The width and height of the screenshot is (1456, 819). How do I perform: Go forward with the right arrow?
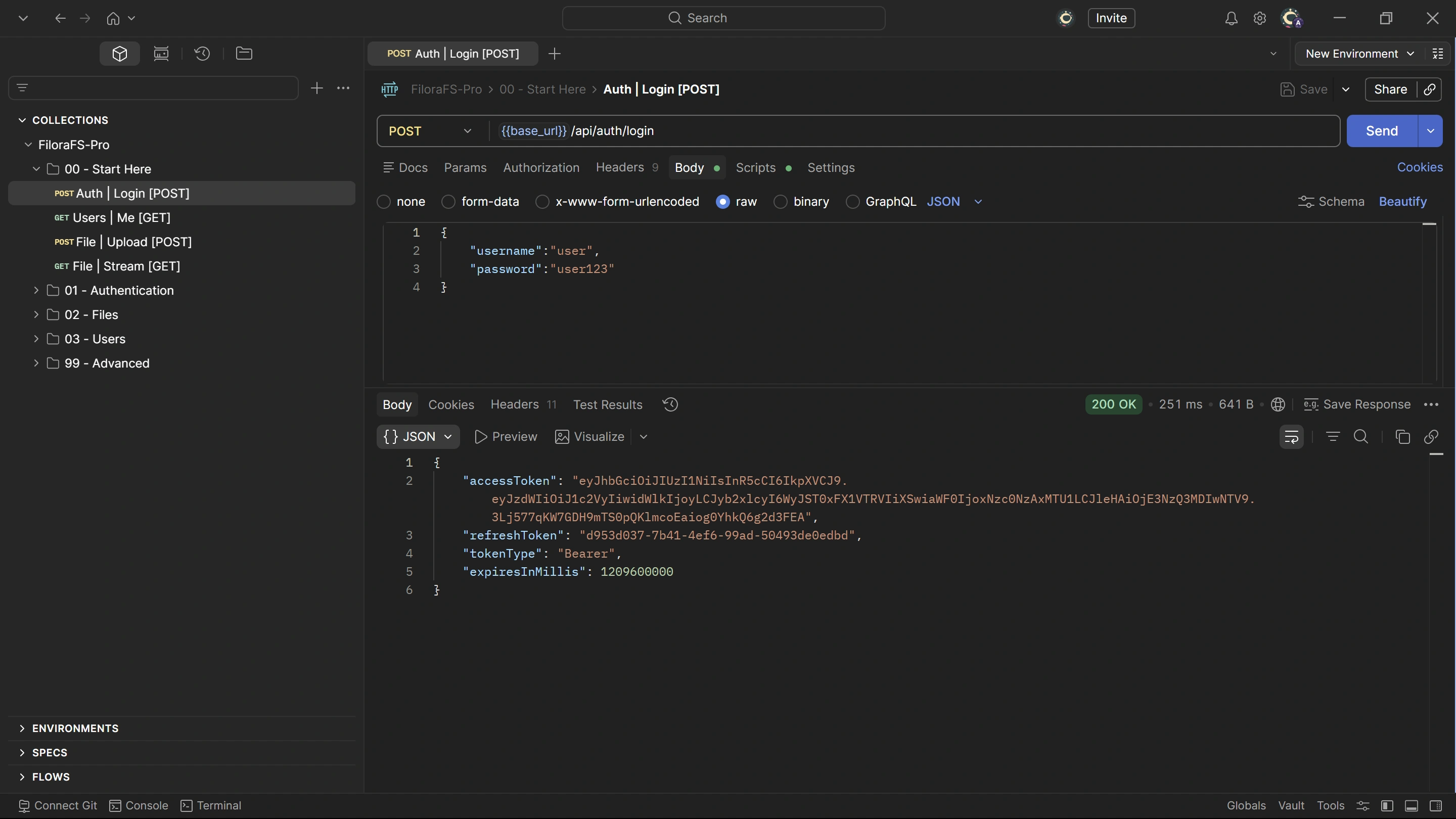tap(85, 18)
